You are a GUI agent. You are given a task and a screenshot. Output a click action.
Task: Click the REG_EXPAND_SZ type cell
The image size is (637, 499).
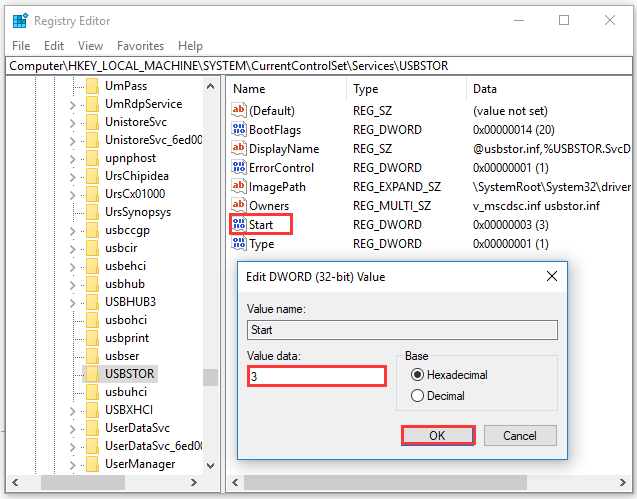pyautogui.click(x=396, y=187)
